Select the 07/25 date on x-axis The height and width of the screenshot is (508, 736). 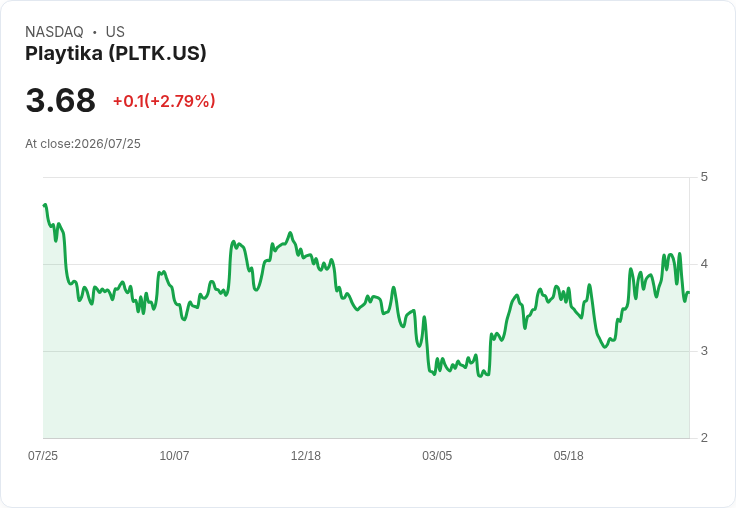[x=43, y=455]
